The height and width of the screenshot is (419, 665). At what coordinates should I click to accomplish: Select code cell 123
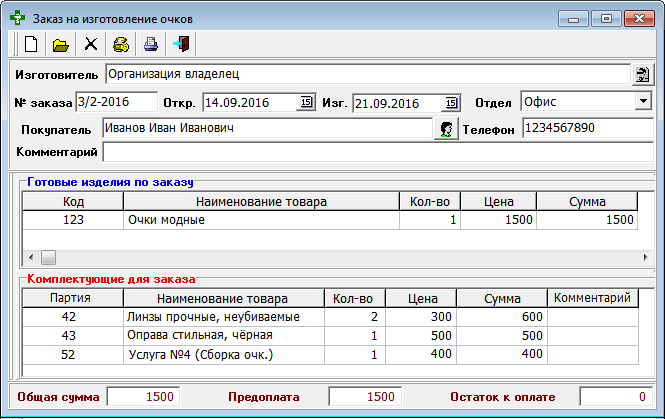point(73,220)
